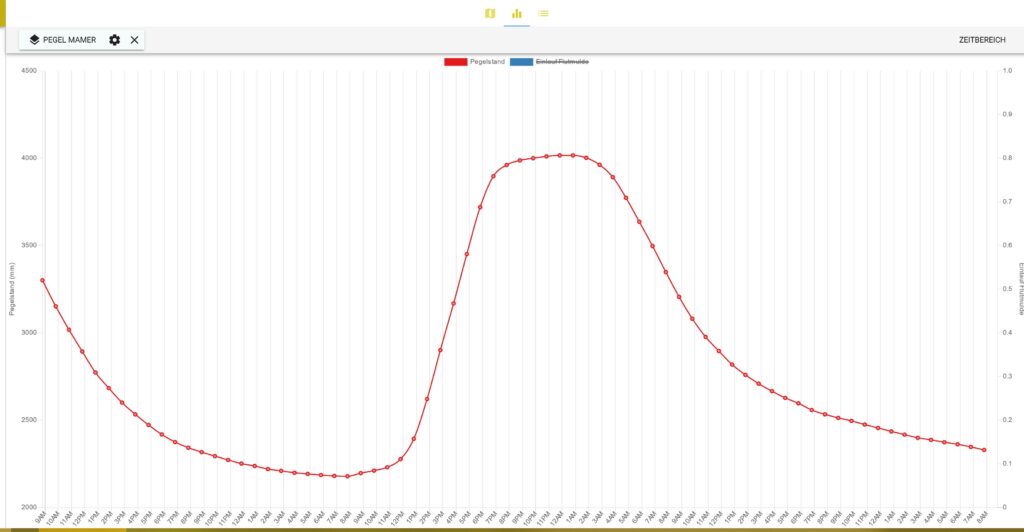Click the 1.0 tick on right axis
This screenshot has height=532, width=1024.
click(1006, 71)
